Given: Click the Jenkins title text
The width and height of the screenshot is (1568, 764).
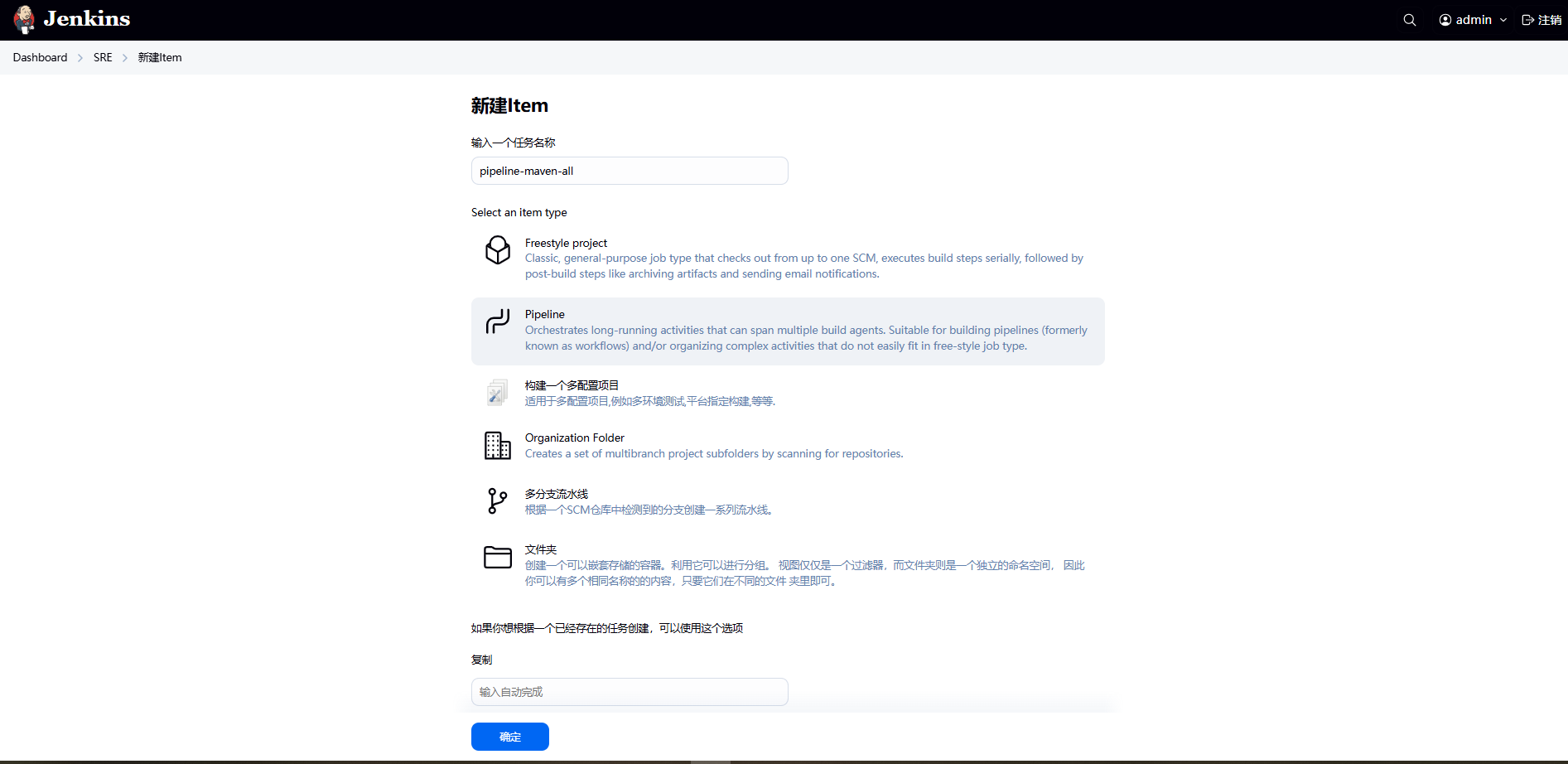Looking at the screenshot, I should 87,19.
